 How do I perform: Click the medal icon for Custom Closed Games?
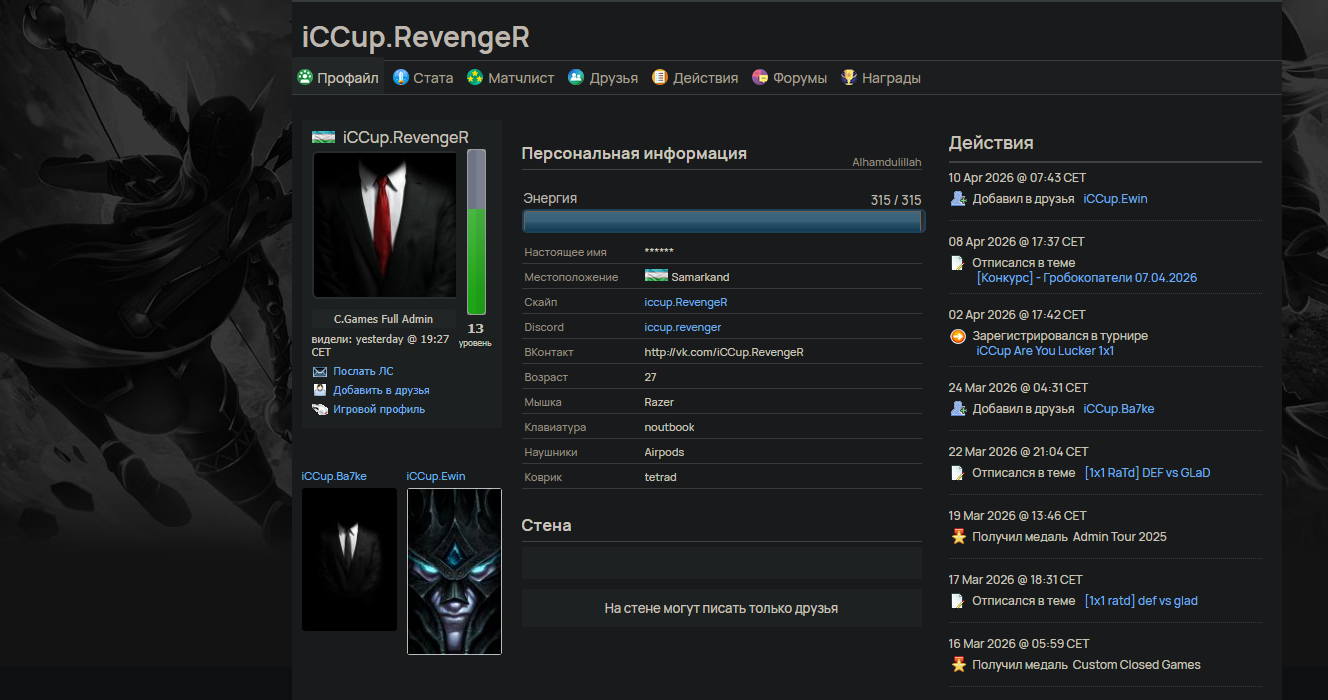click(x=958, y=664)
